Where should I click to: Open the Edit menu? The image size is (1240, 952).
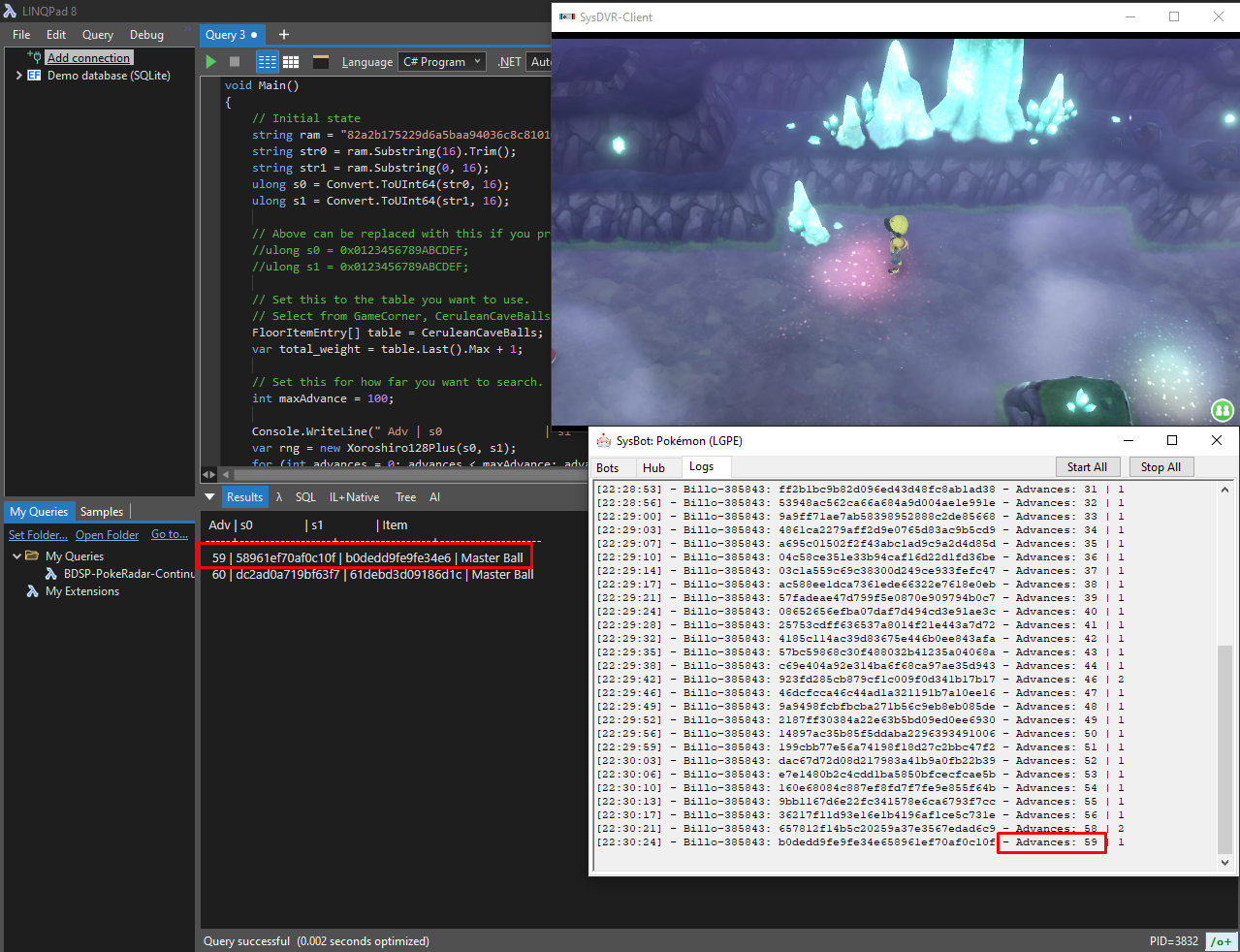click(56, 34)
